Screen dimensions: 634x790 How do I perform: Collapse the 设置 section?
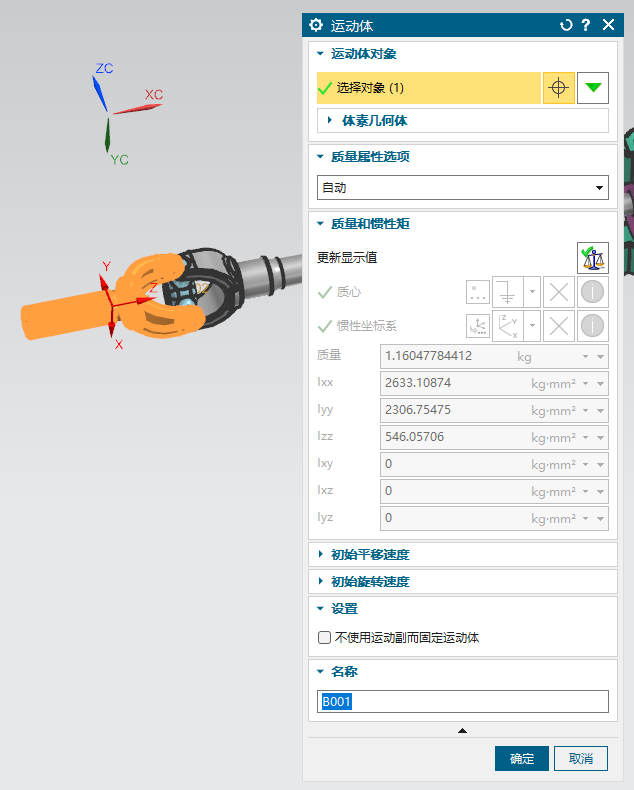click(x=344, y=608)
